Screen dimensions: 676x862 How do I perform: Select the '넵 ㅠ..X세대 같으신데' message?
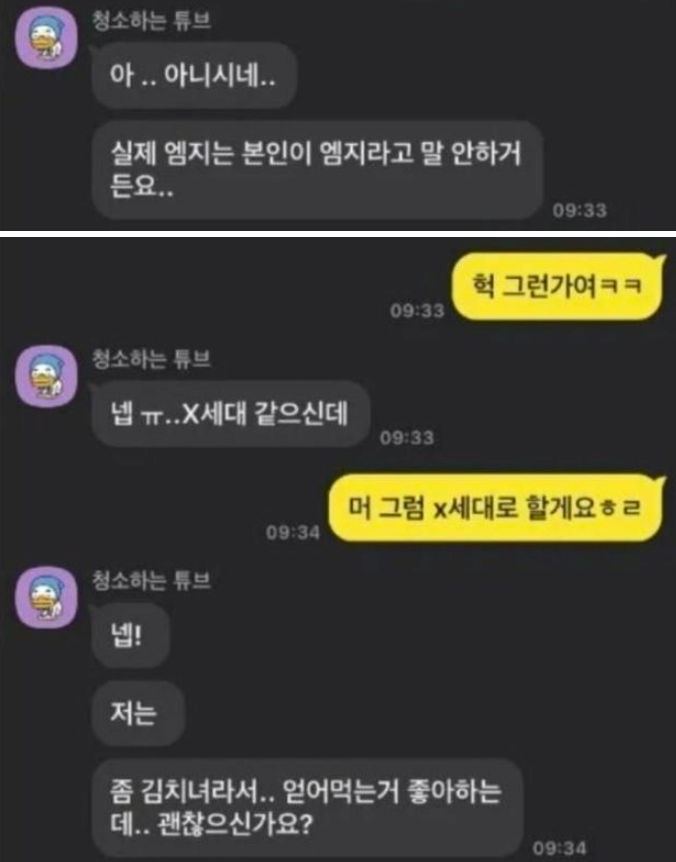[x=230, y=413]
